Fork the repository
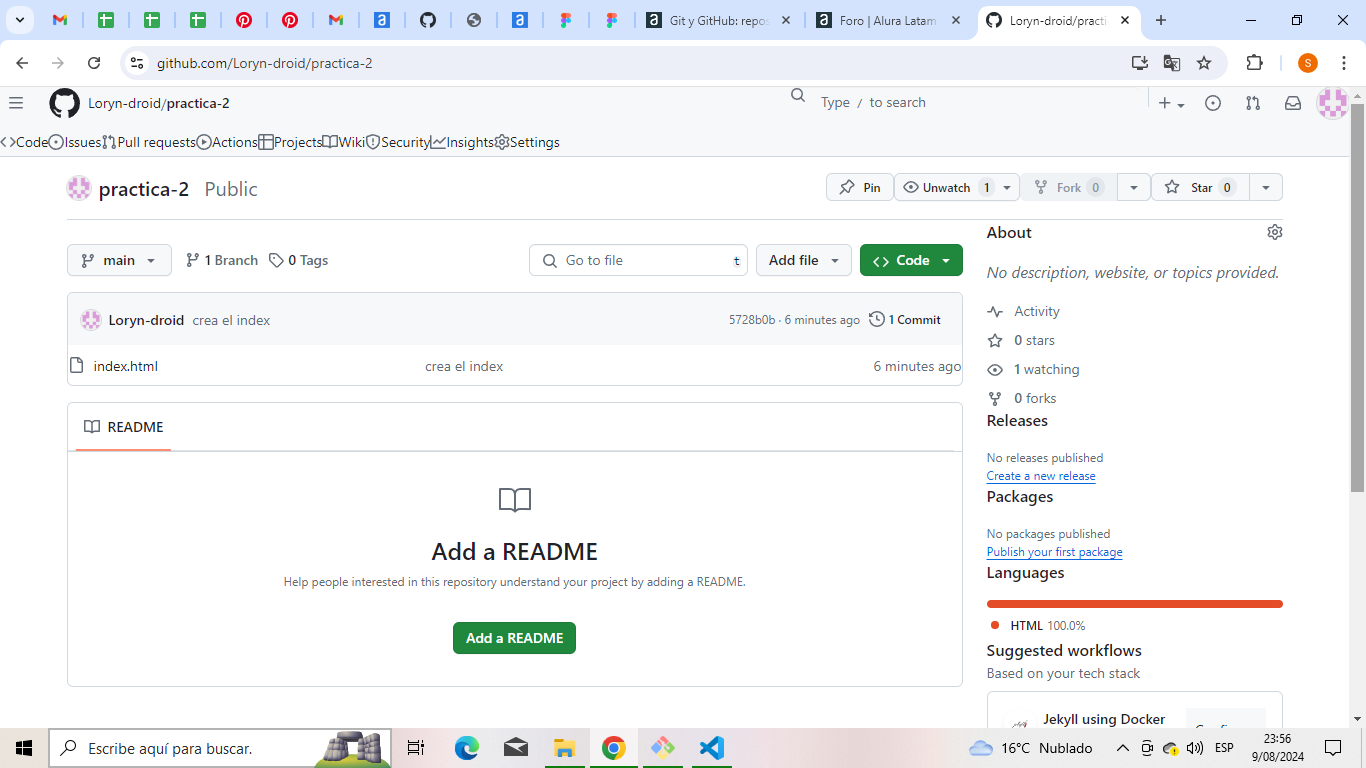 pyautogui.click(x=1068, y=187)
